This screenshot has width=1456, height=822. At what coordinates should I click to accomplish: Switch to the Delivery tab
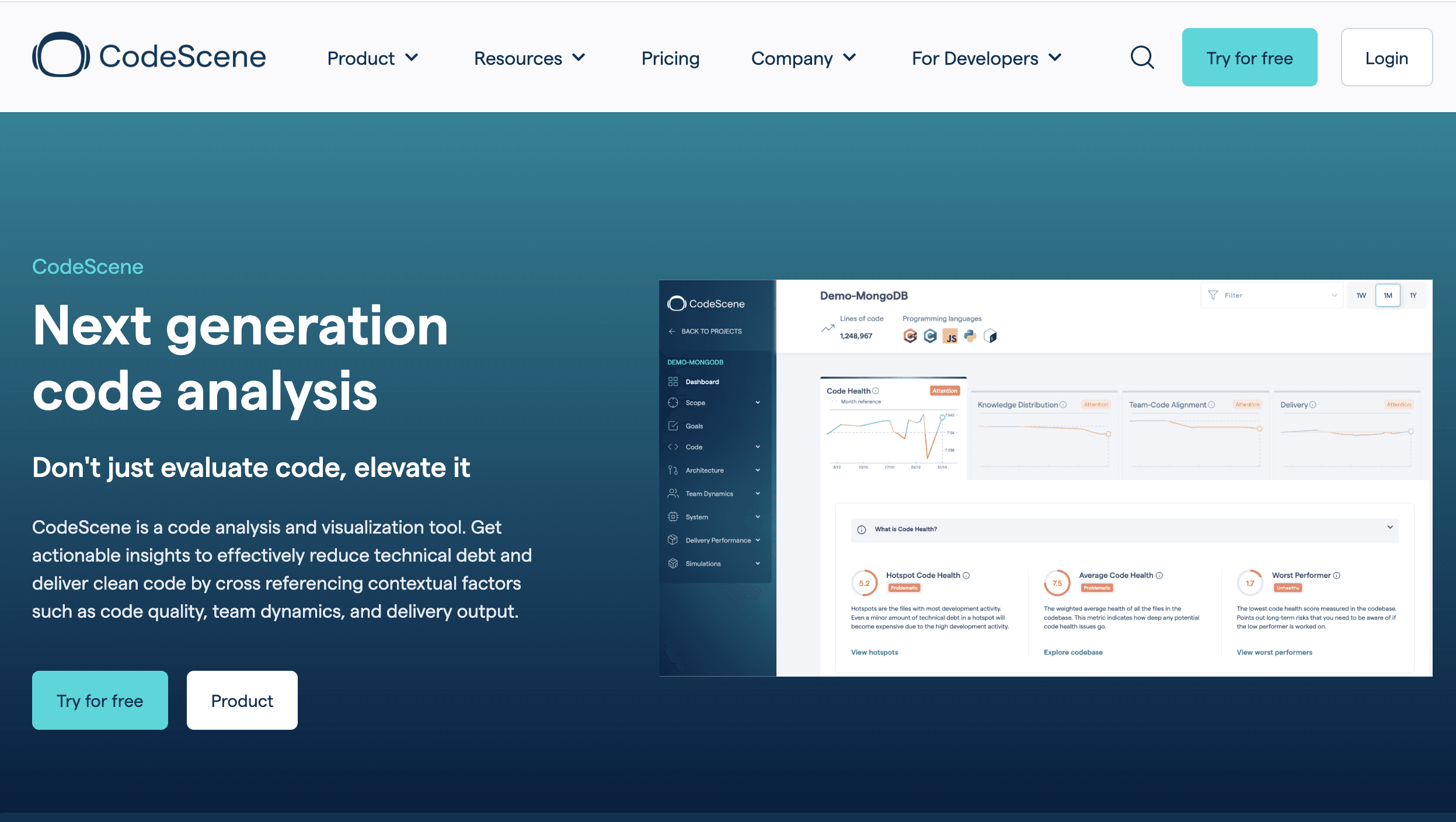click(1346, 435)
